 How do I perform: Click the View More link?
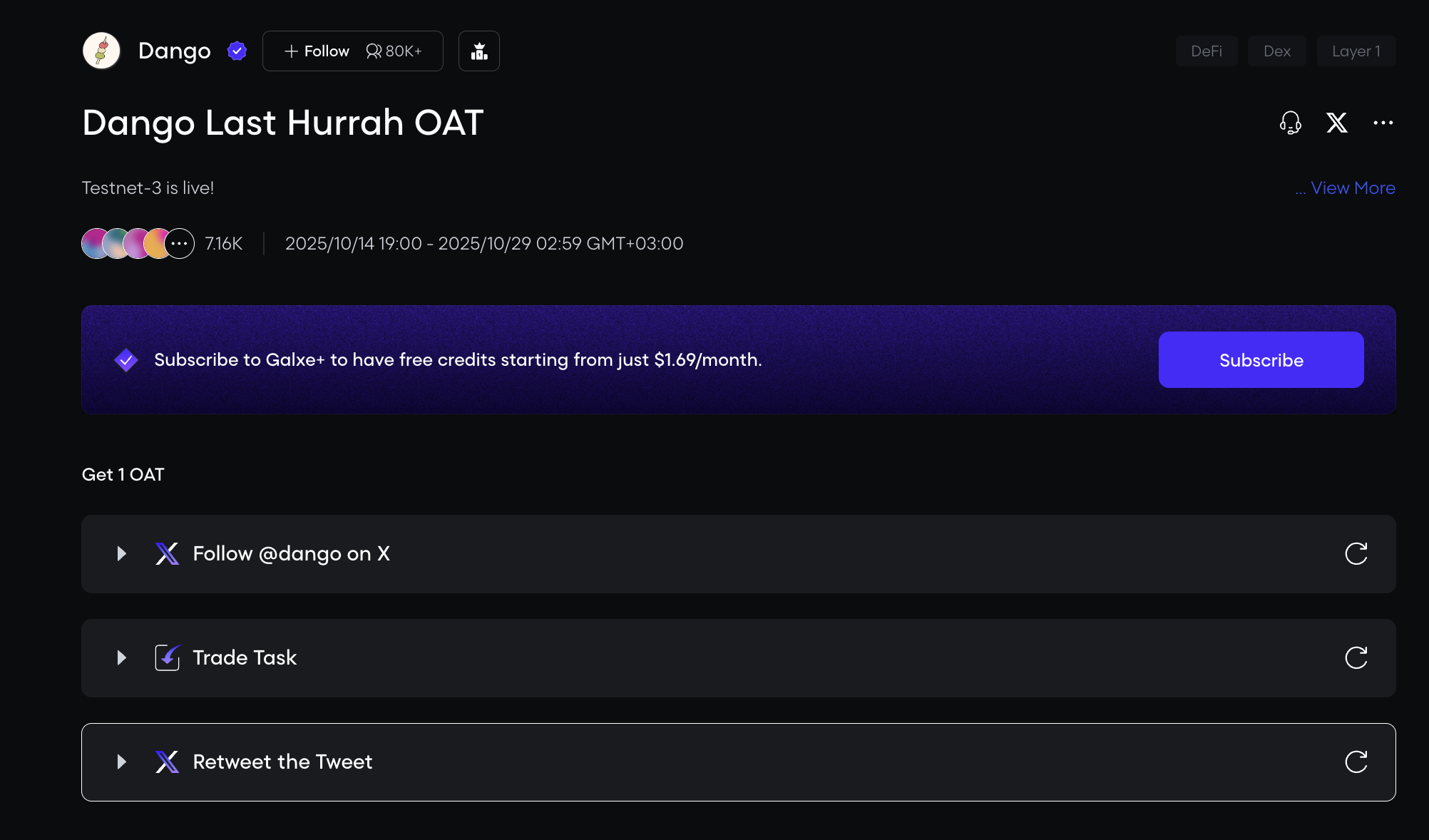(x=1352, y=188)
